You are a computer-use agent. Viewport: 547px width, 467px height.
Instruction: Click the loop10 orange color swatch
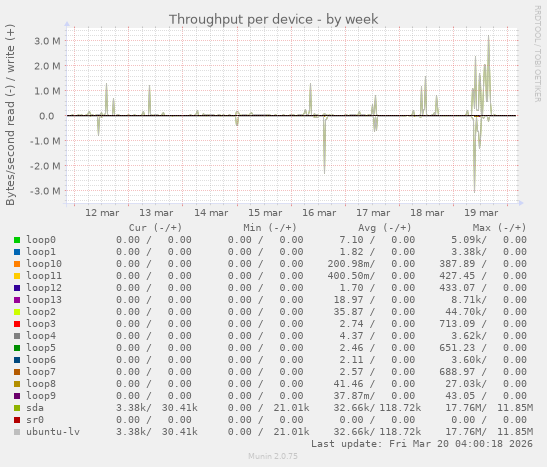(17, 264)
